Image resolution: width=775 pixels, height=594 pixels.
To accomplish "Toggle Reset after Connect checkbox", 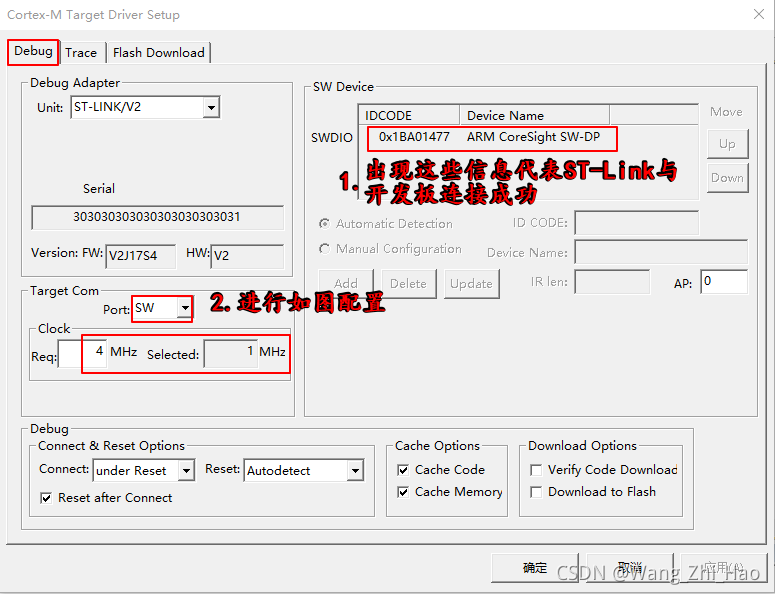I will pos(46,498).
